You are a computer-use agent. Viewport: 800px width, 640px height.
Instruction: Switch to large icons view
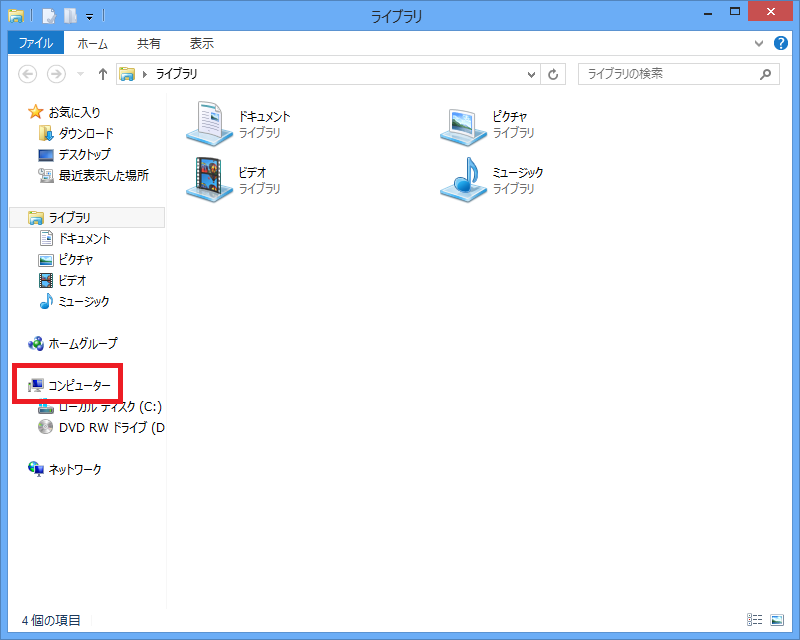coord(777,620)
